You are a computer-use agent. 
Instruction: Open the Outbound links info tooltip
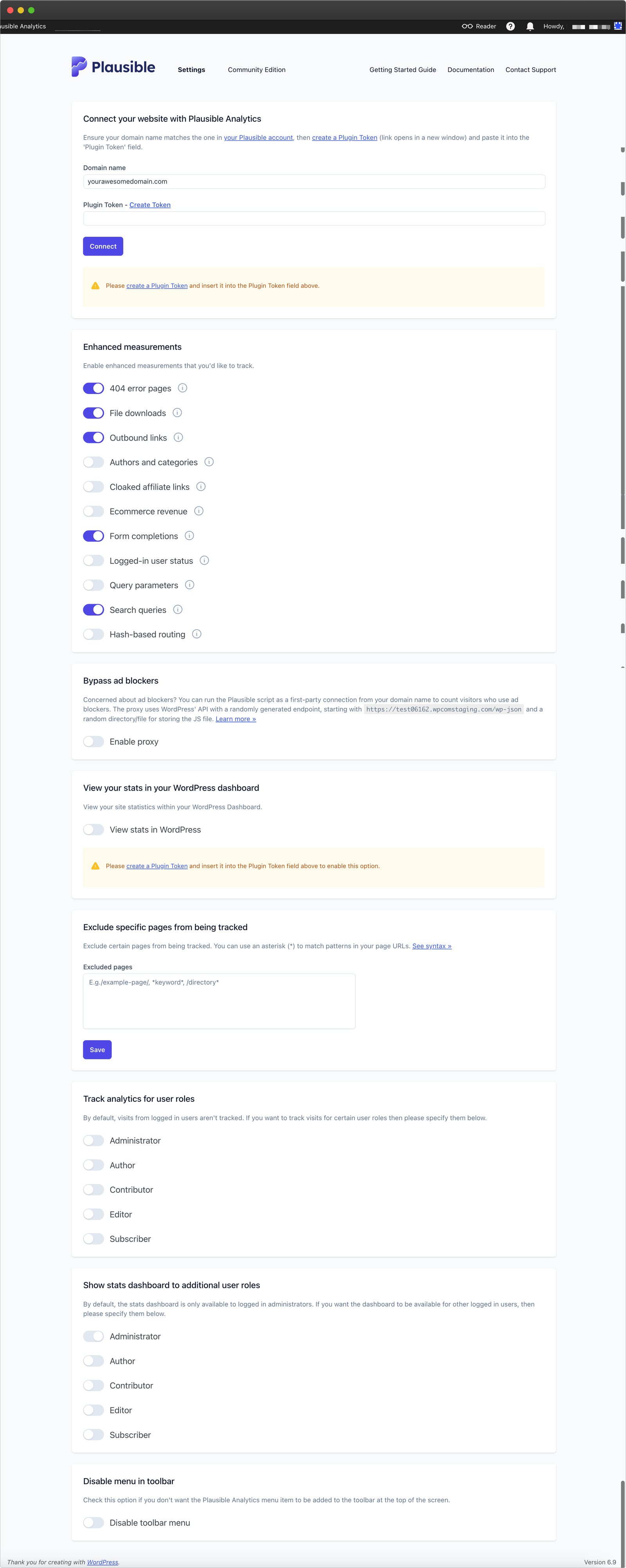click(x=178, y=437)
